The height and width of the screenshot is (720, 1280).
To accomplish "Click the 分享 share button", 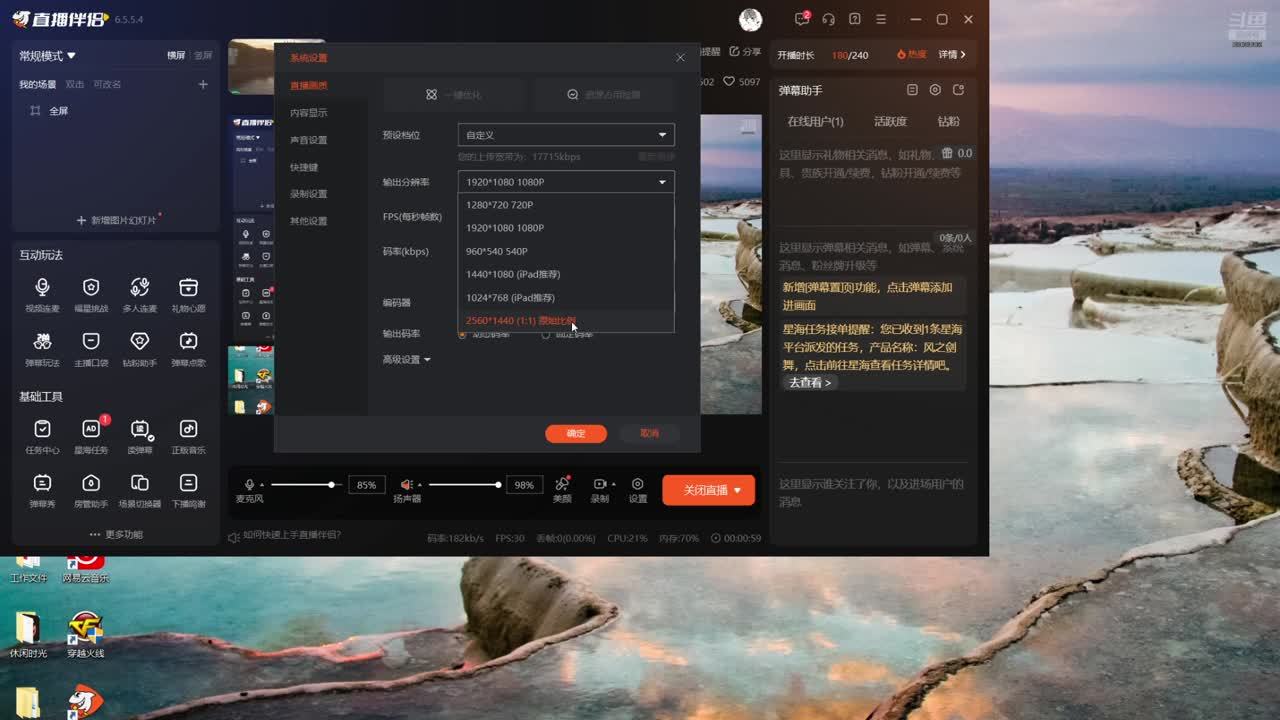I will pos(745,52).
